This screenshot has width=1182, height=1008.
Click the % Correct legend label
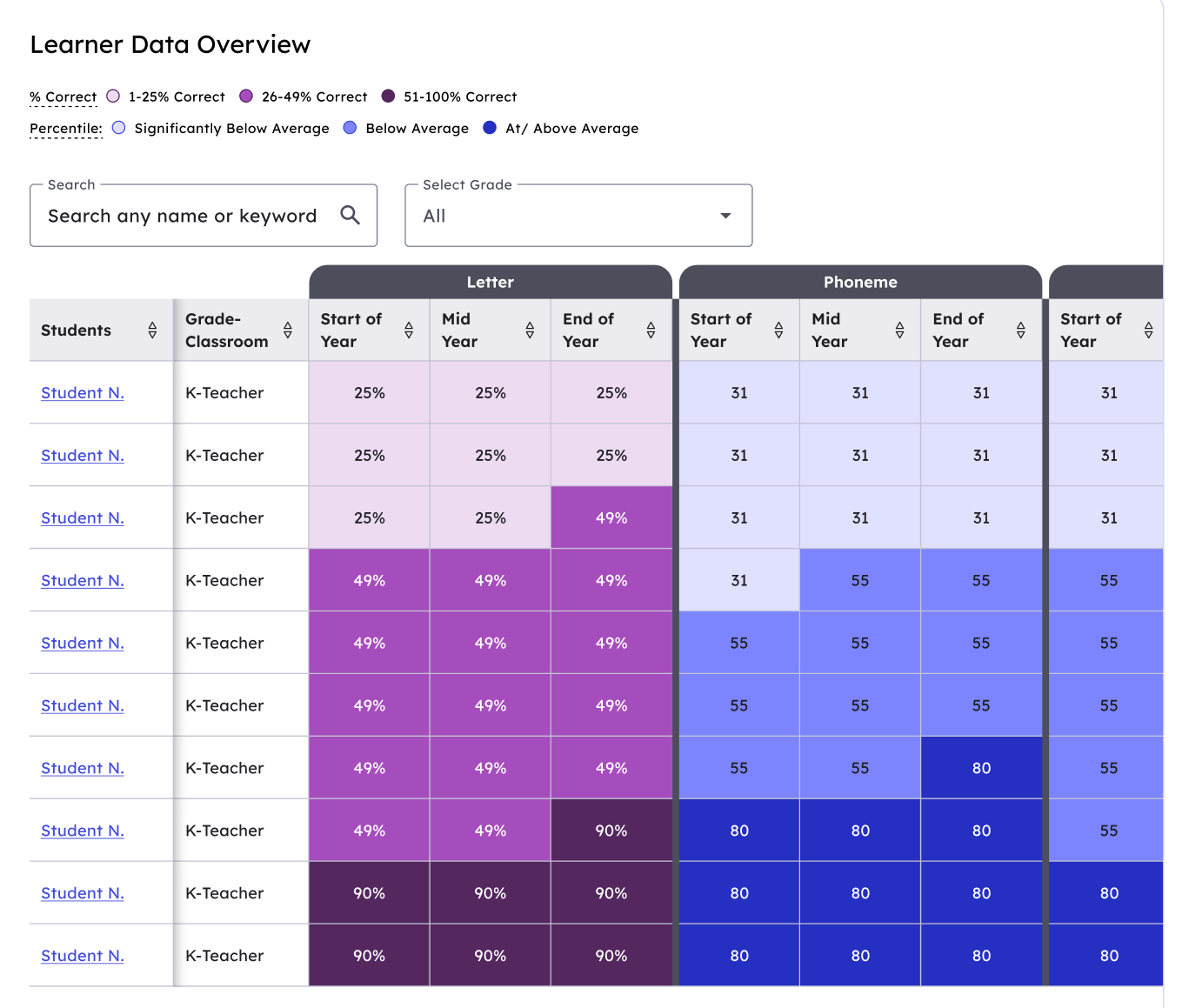coord(63,97)
